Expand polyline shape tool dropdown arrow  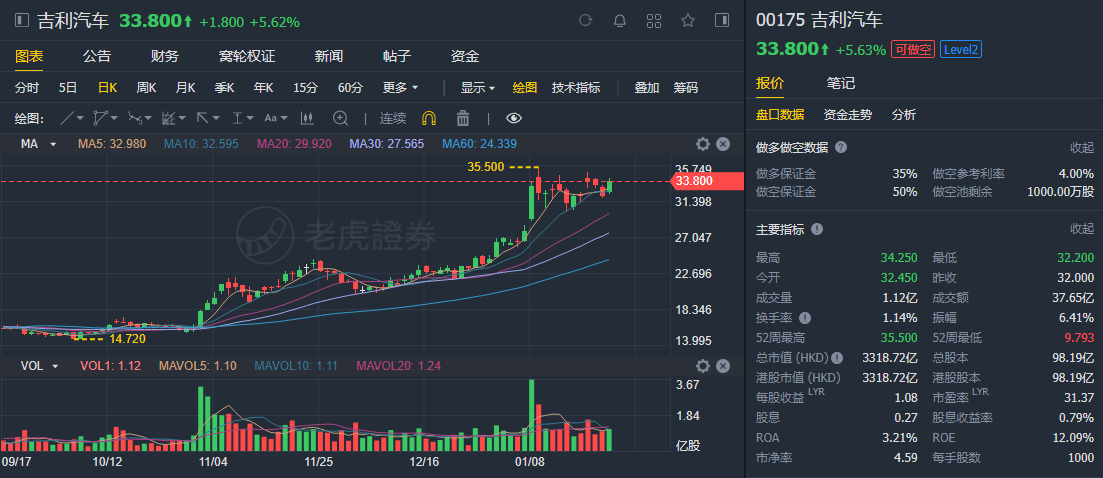pos(114,118)
